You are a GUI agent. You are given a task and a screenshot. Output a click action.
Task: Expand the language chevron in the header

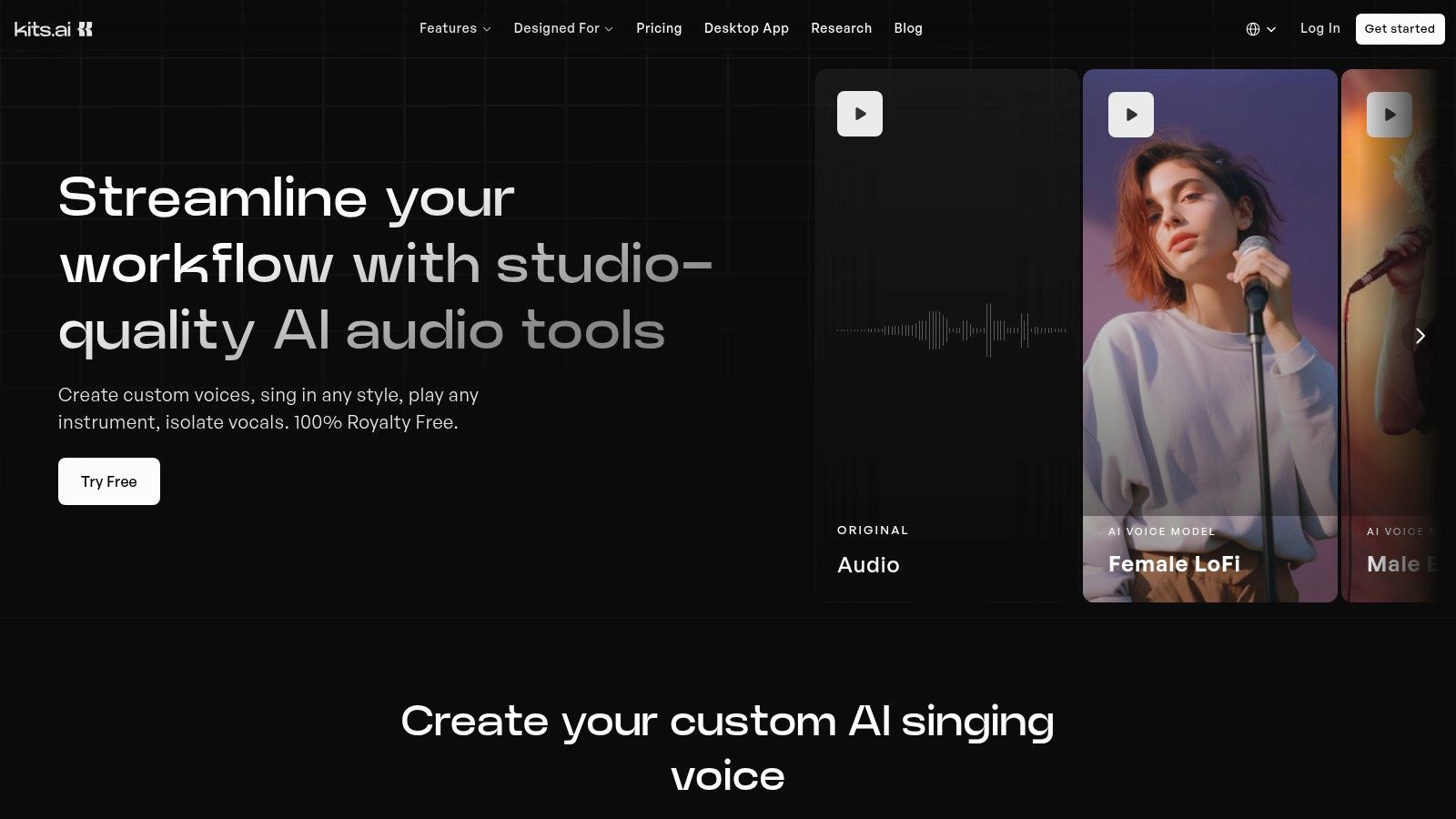coord(1272,29)
